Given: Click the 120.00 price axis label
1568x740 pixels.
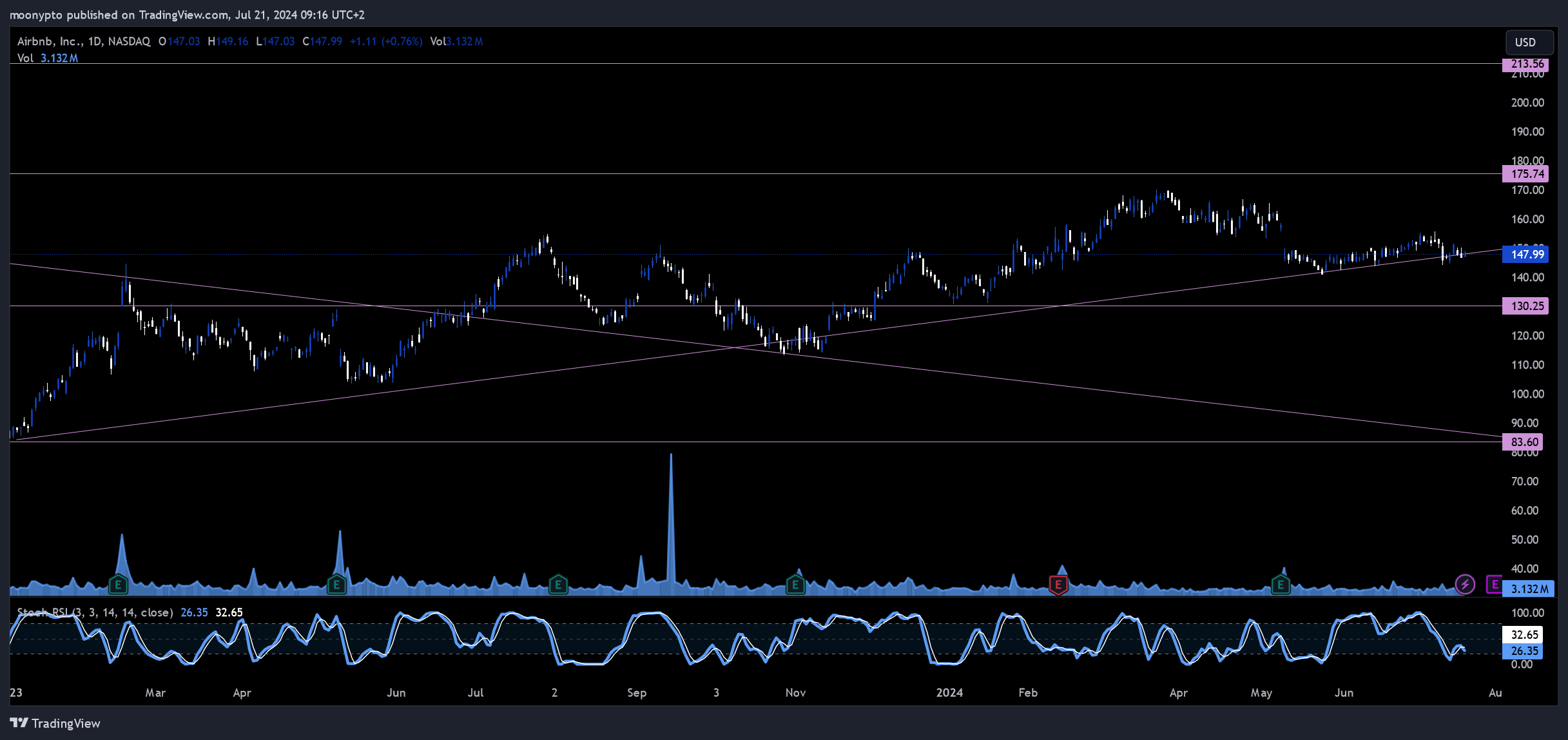Looking at the screenshot, I should point(1527,336).
